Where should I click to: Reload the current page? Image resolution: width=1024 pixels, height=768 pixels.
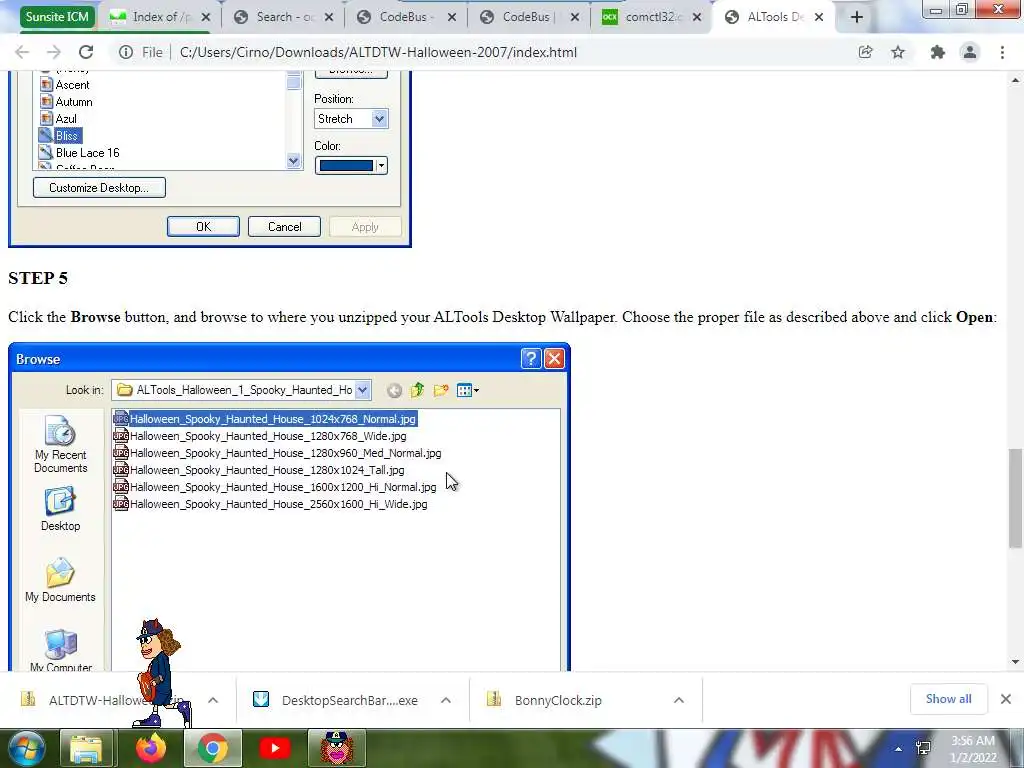86,52
